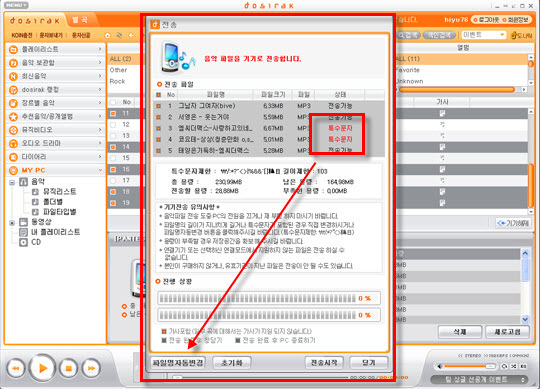Toggle checkbox for transfer file row 1
The height and width of the screenshot is (389, 540).
(x=158, y=106)
